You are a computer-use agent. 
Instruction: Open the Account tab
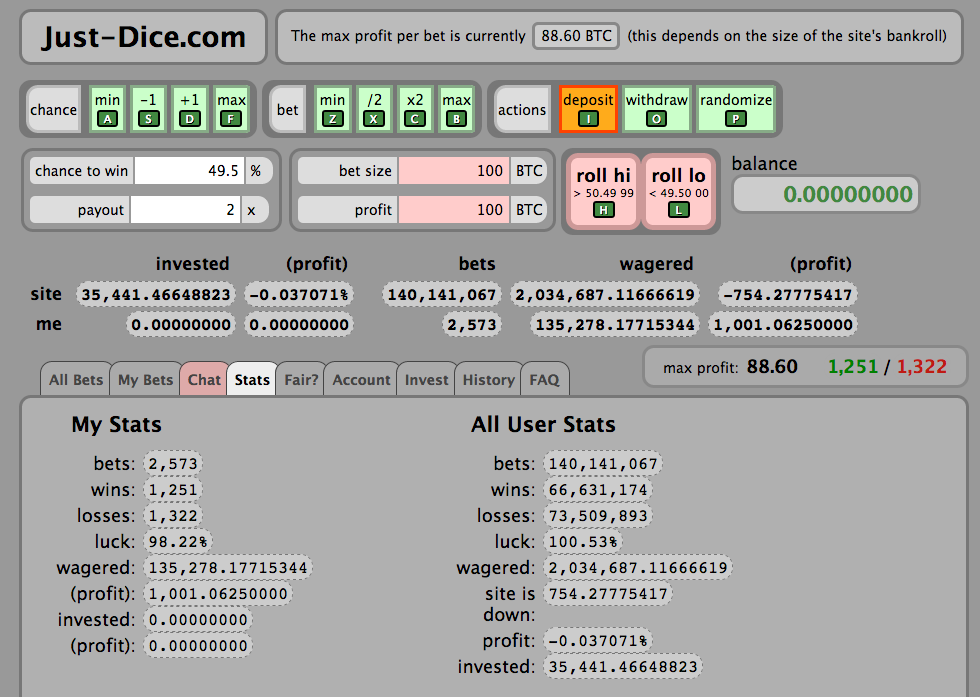tap(361, 379)
